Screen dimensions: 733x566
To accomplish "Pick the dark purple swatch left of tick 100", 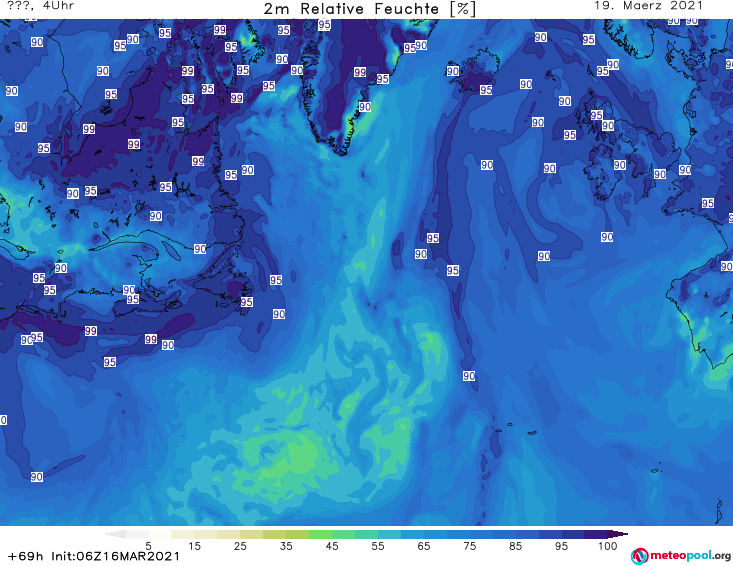I will (x=596, y=534).
